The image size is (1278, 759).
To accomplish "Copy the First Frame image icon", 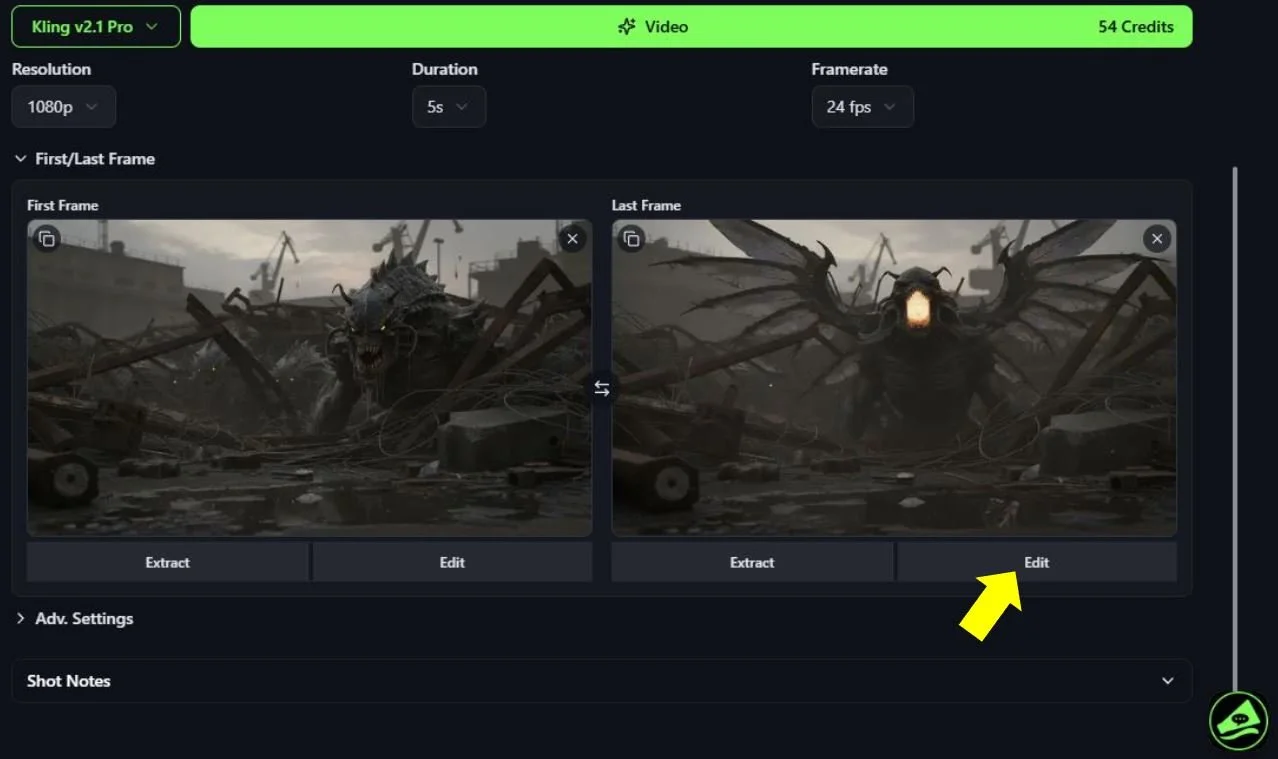I will click(47, 239).
